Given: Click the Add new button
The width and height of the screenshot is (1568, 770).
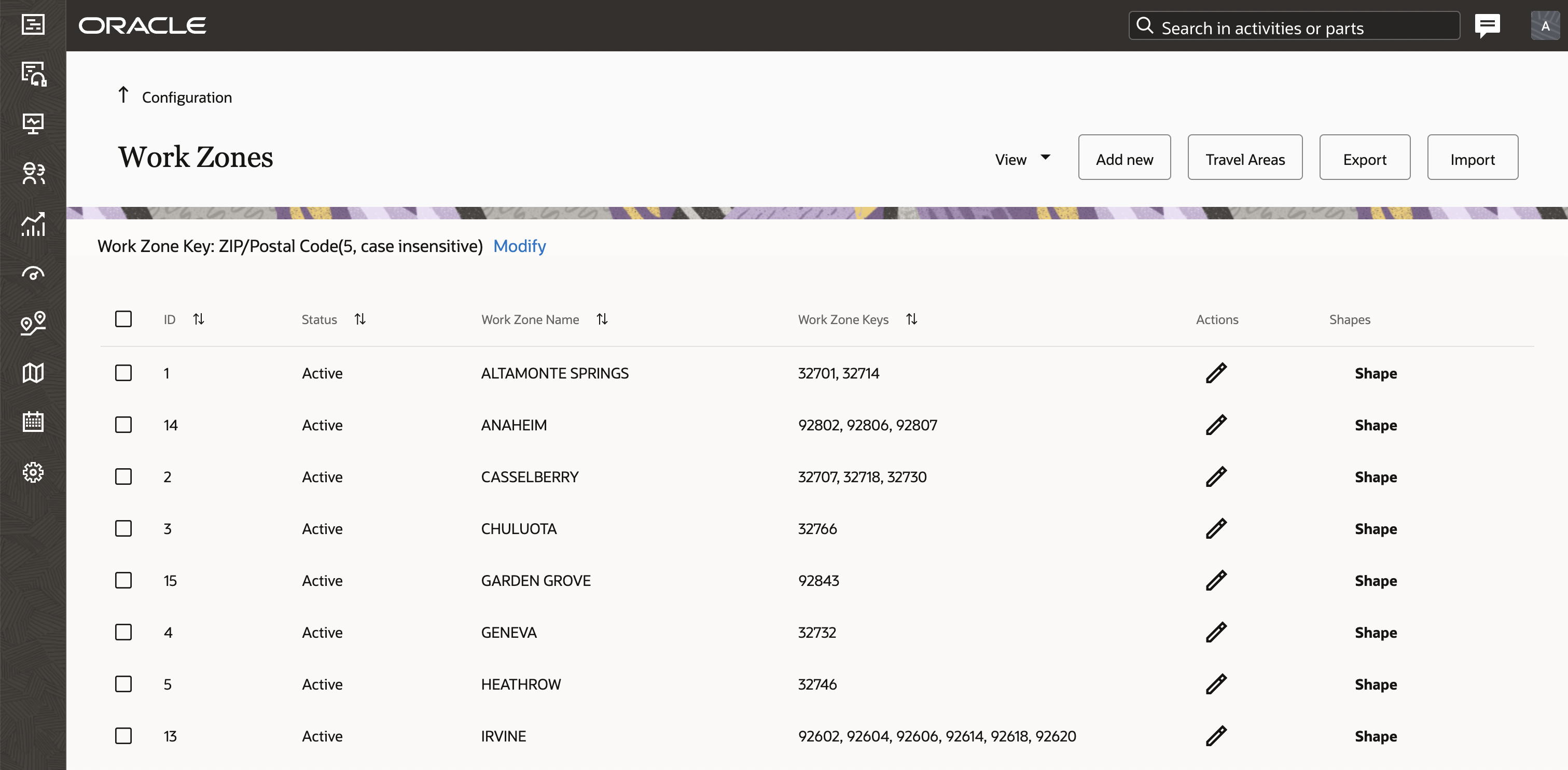Looking at the screenshot, I should (x=1125, y=158).
